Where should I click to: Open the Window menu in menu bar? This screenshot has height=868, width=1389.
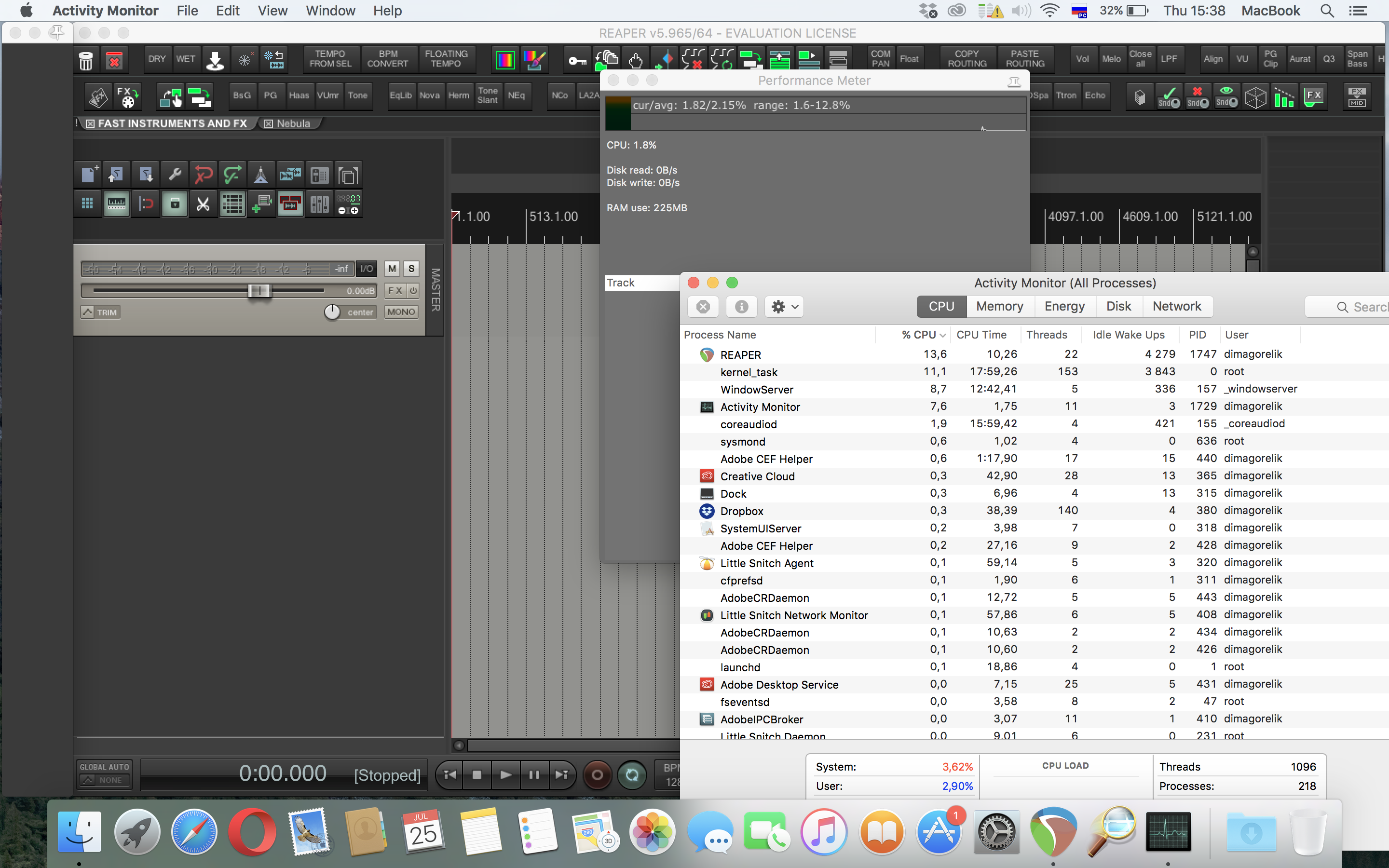click(330, 11)
